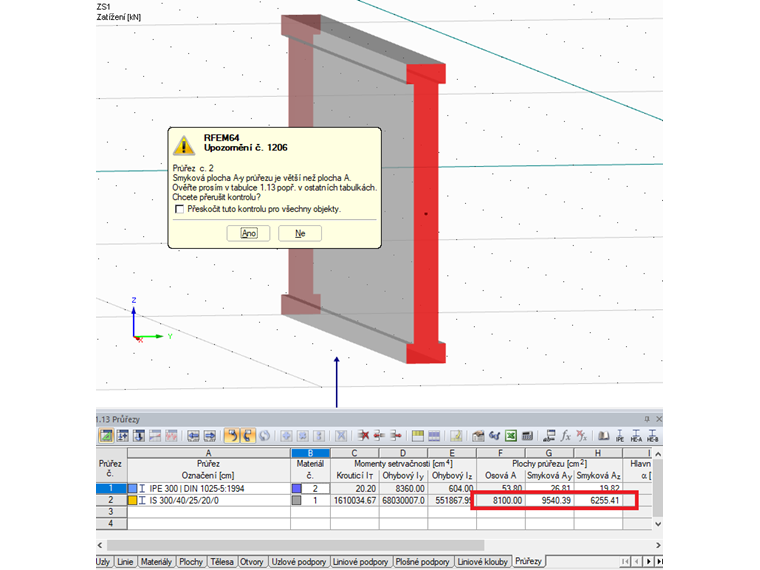Click the blue striped table toolbar icon
760x570 pixels.
[x=434, y=436]
